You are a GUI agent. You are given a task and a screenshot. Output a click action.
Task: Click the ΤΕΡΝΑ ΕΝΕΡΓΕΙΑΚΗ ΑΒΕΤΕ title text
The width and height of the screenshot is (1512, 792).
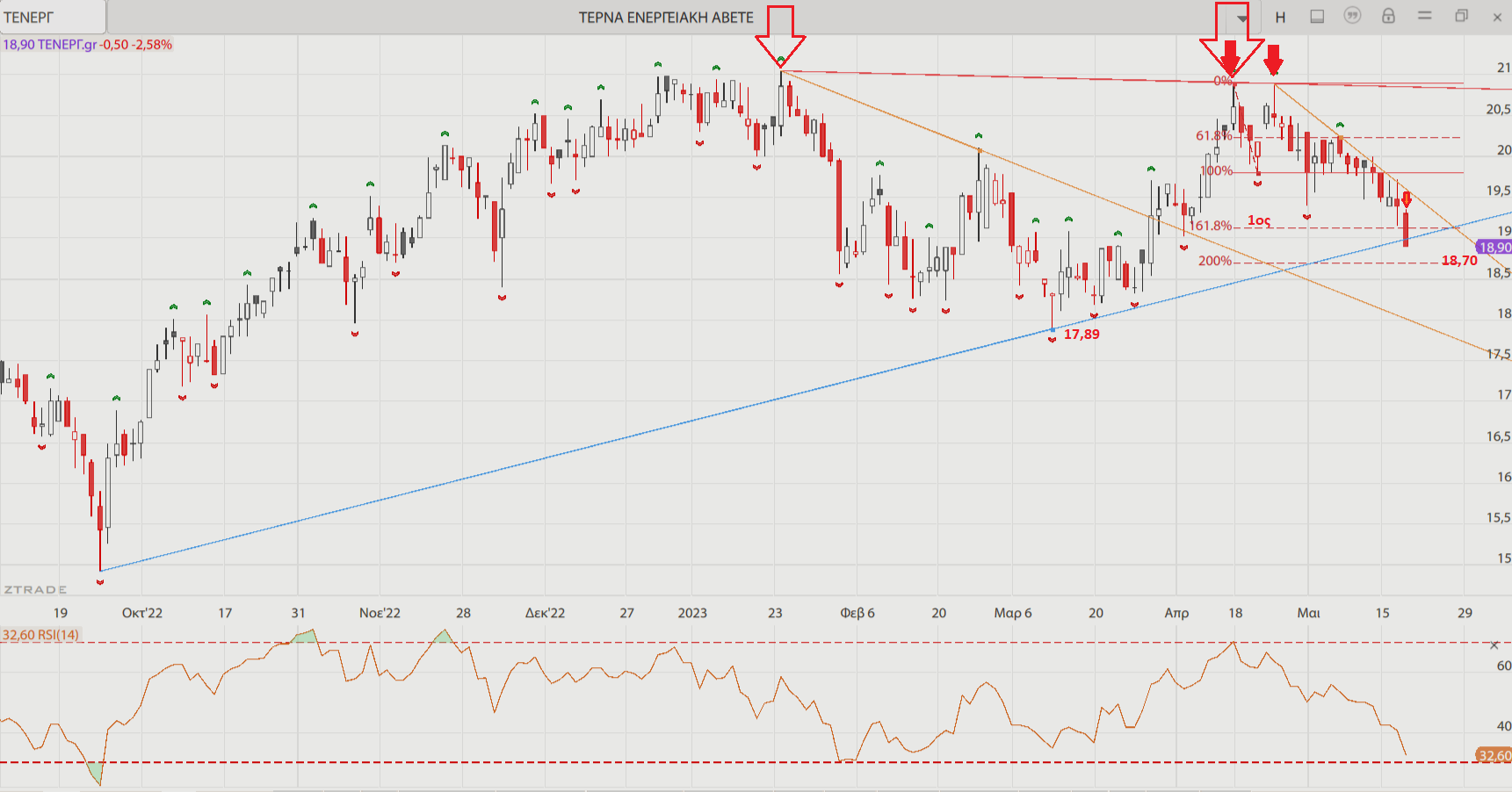pyautogui.click(x=666, y=18)
